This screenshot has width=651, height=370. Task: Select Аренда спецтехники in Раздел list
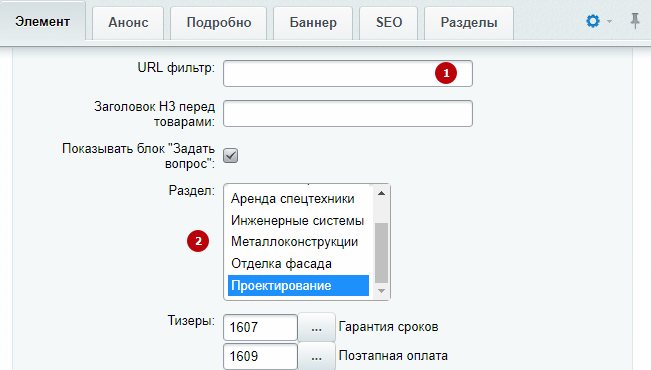[x=298, y=199]
